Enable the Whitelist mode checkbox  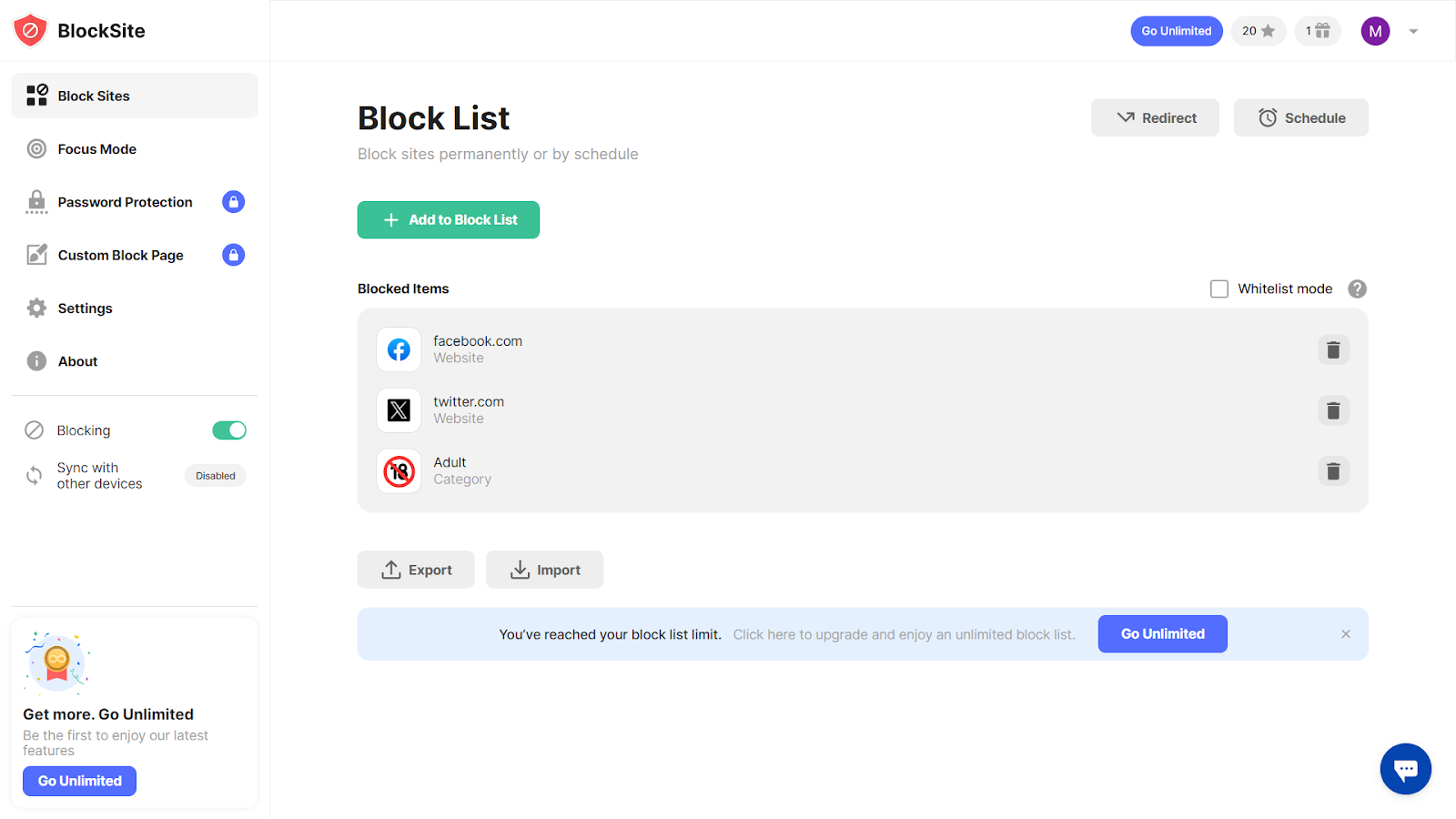pos(1219,288)
